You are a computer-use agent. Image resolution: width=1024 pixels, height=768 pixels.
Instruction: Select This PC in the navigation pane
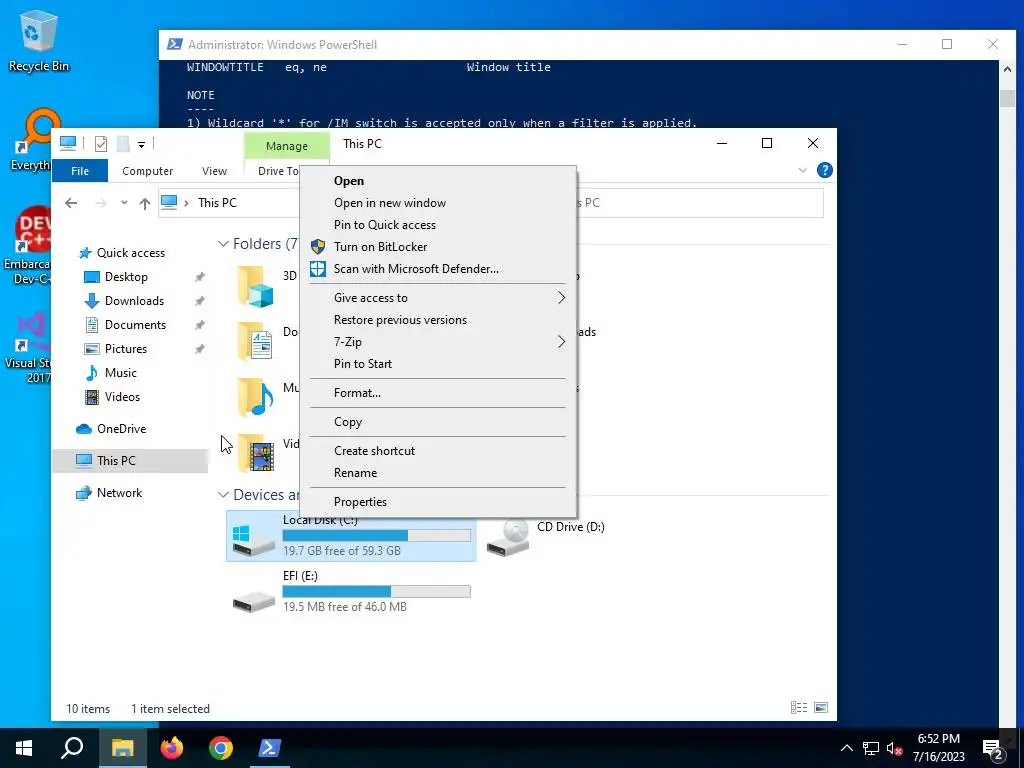pyautogui.click(x=130, y=461)
